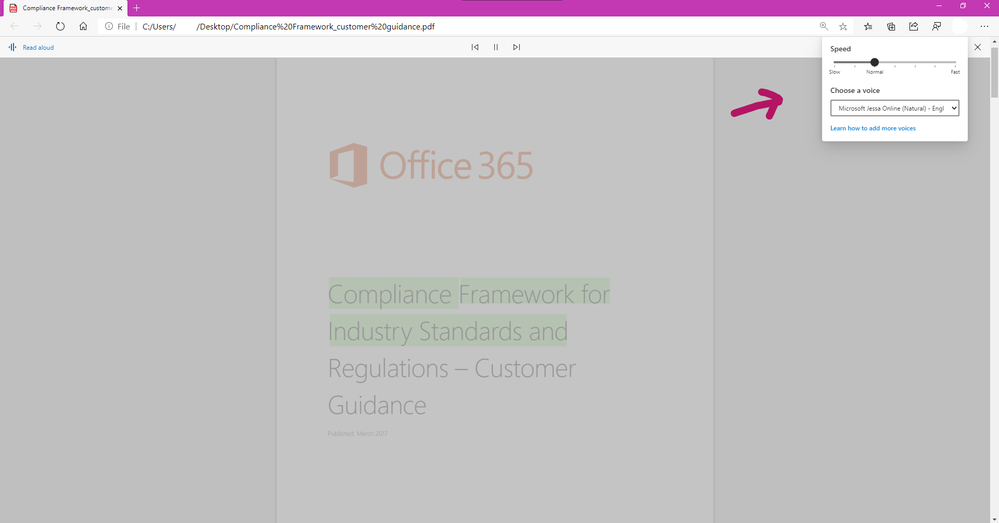The height and width of the screenshot is (523, 999).
Task: Click the Choose a voice label
Action: (x=855, y=90)
